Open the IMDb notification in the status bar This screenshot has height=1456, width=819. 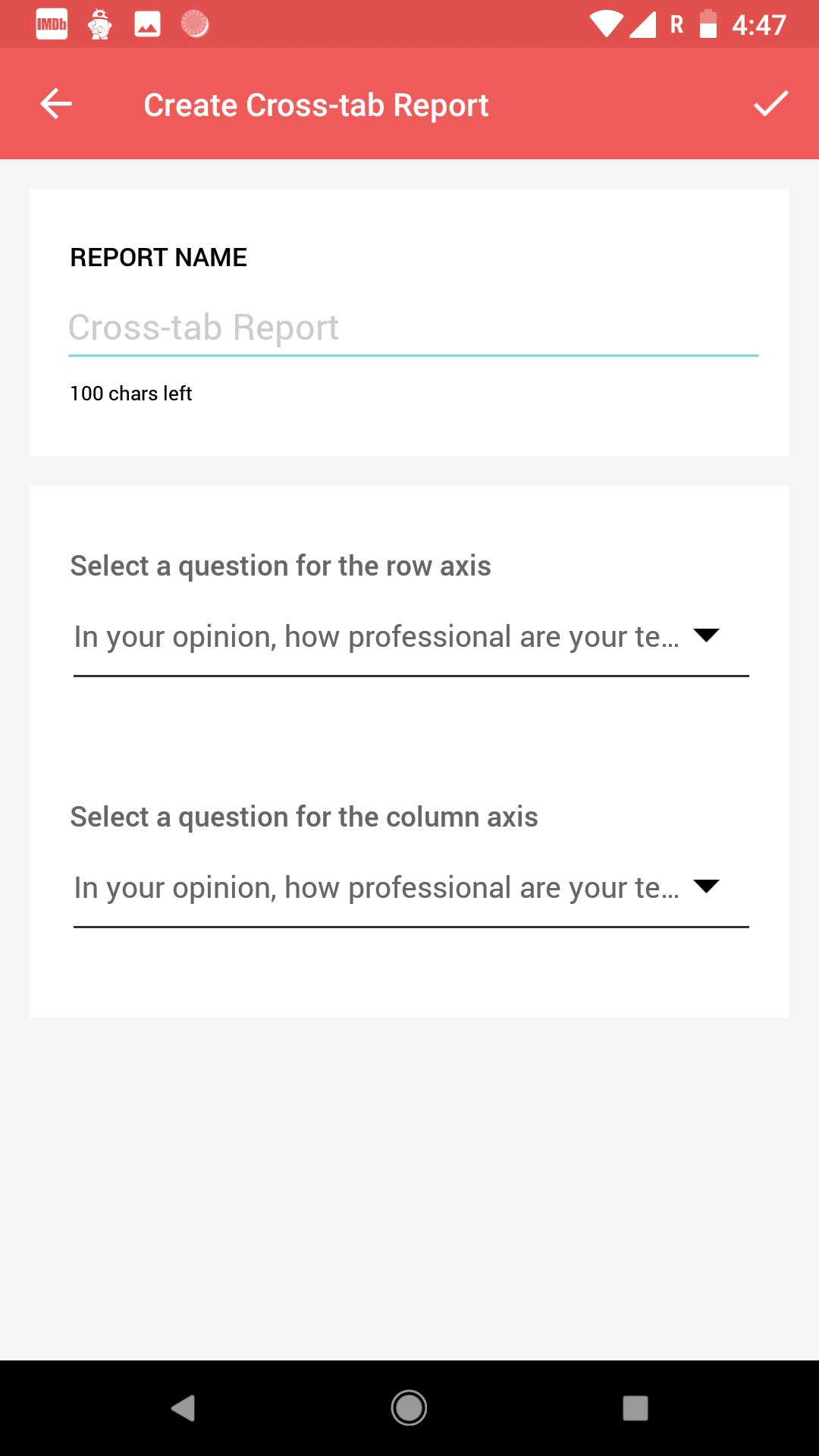click(51, 23)
